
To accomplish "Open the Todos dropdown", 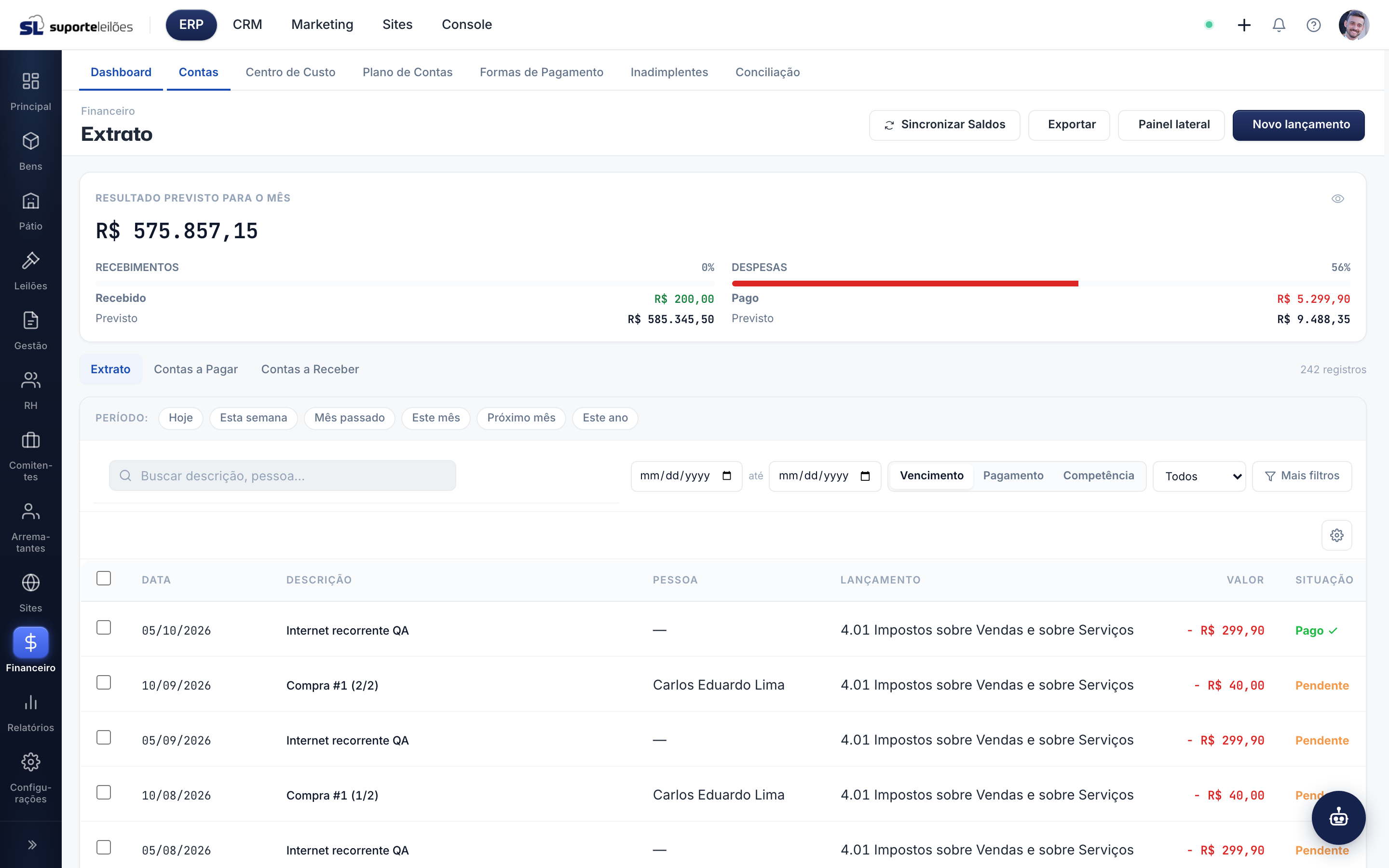I will [x=1199, y=476].
